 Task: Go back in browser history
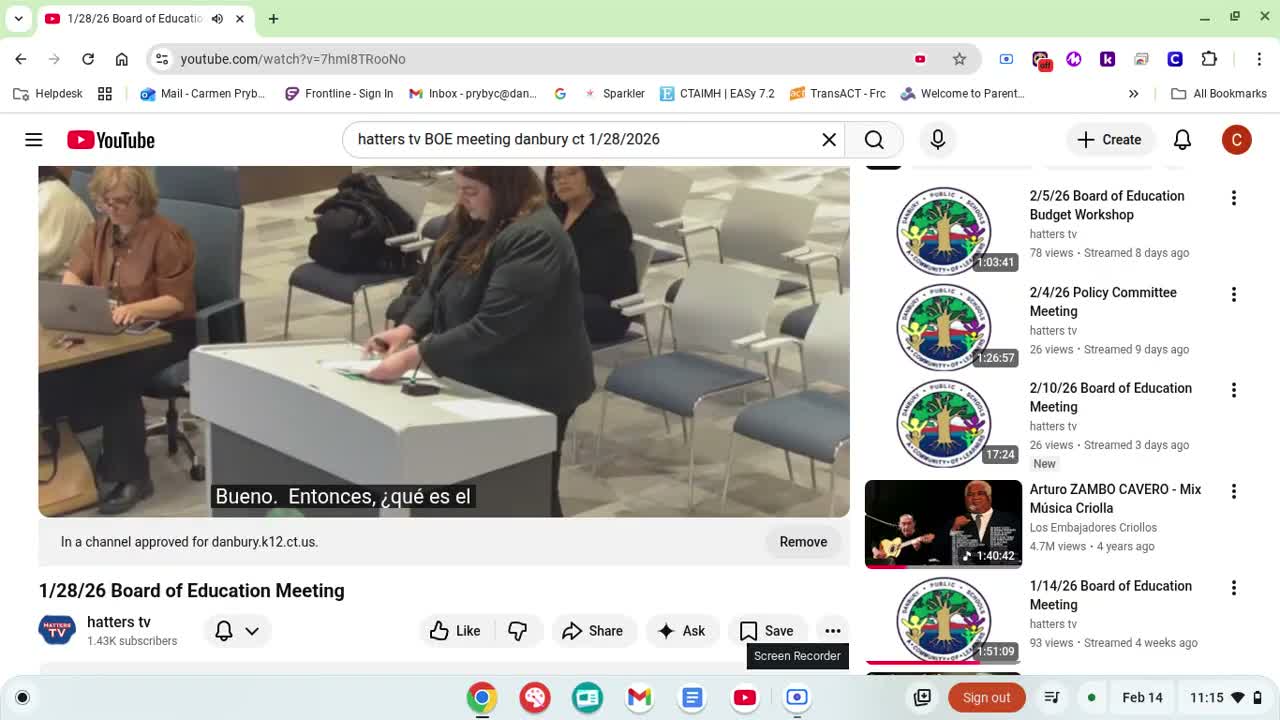click(x=21, y=59)
